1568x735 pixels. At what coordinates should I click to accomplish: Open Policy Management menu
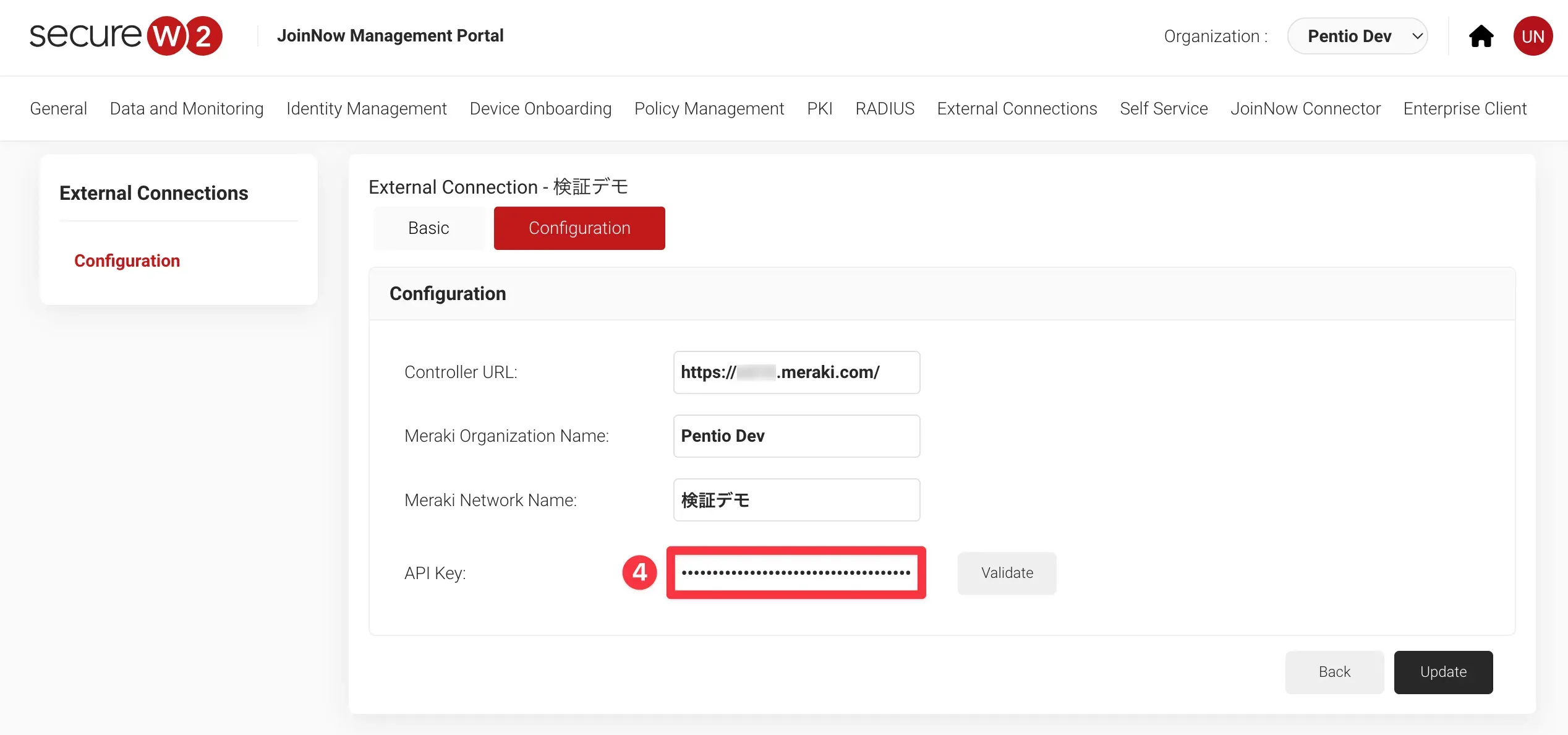709,108
